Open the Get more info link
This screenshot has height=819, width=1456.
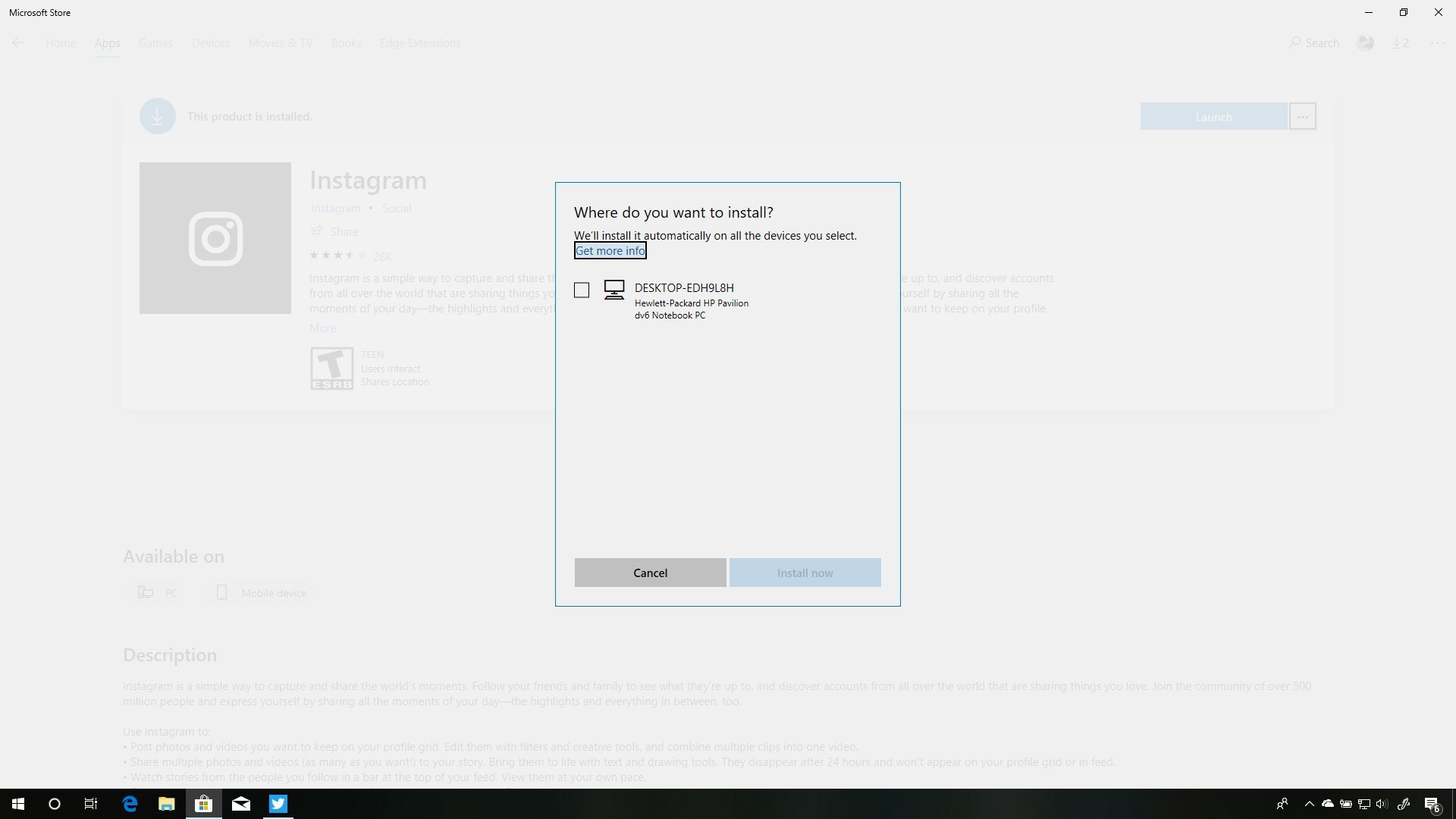610,250
